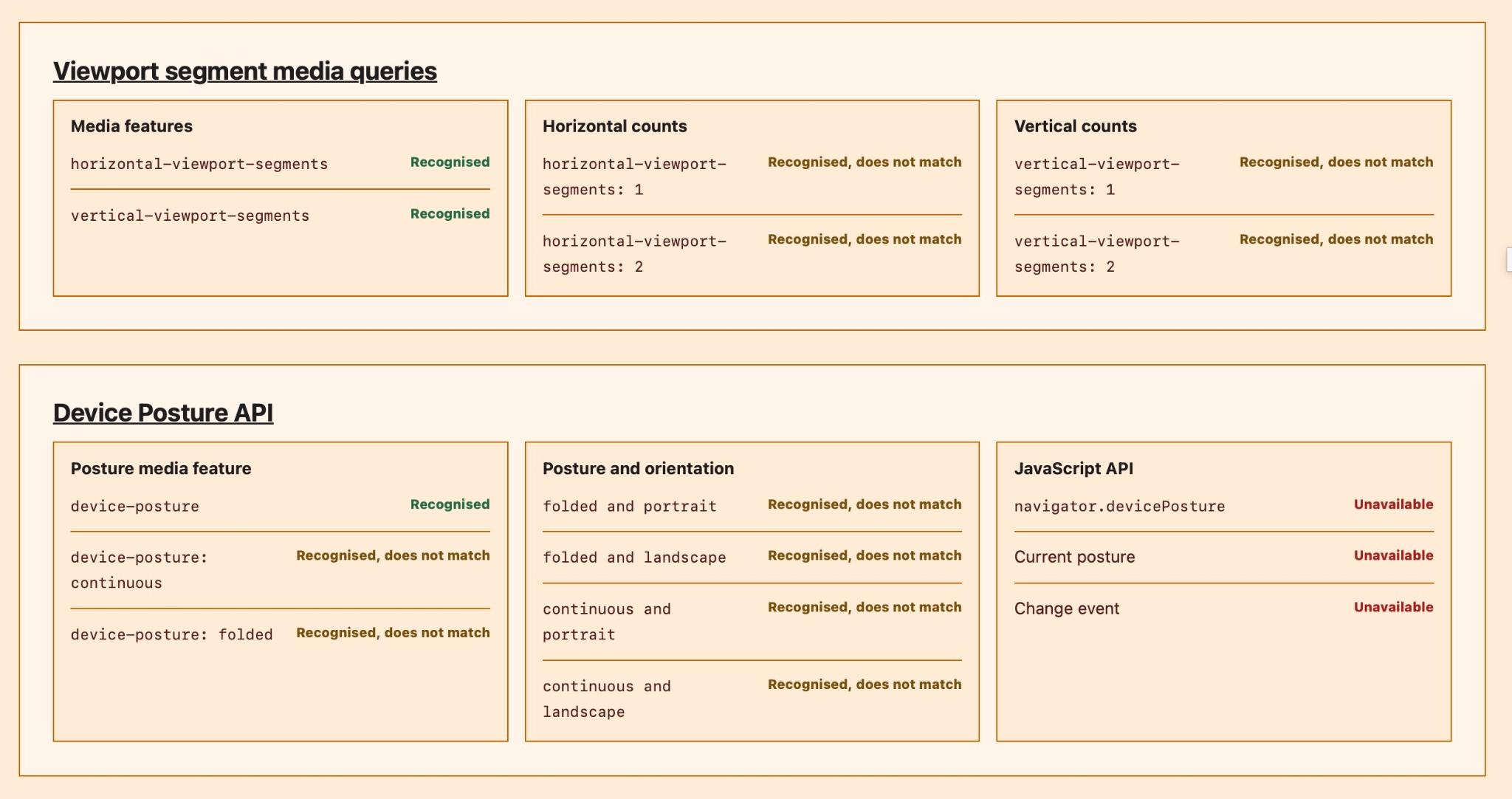This screenshot has height=799, width=1512.
Task: Select the continuous and portrait row
Action: pos(752,622)
